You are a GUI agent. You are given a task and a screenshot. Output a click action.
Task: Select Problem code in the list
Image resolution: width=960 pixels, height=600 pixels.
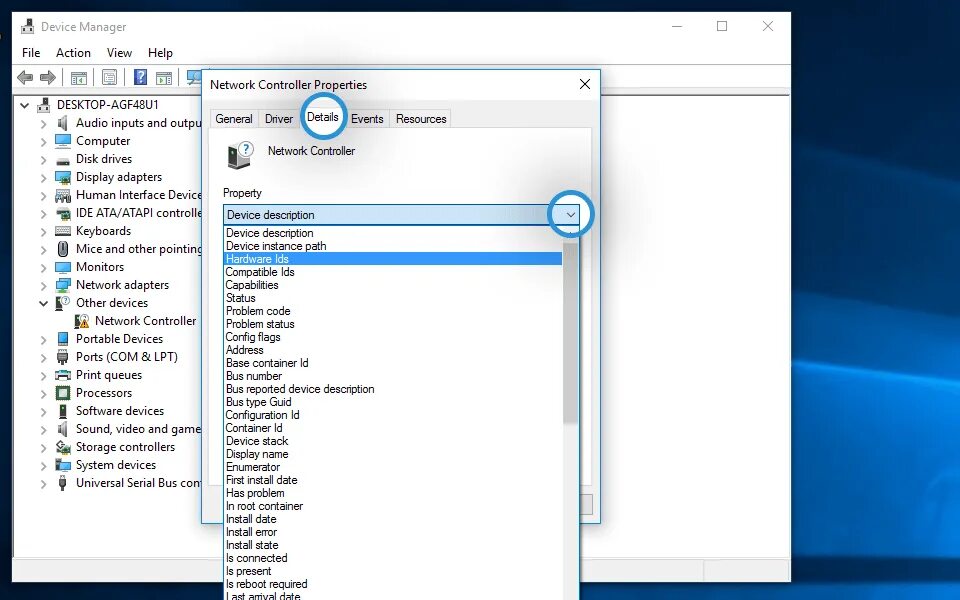(x=393, y=311)
